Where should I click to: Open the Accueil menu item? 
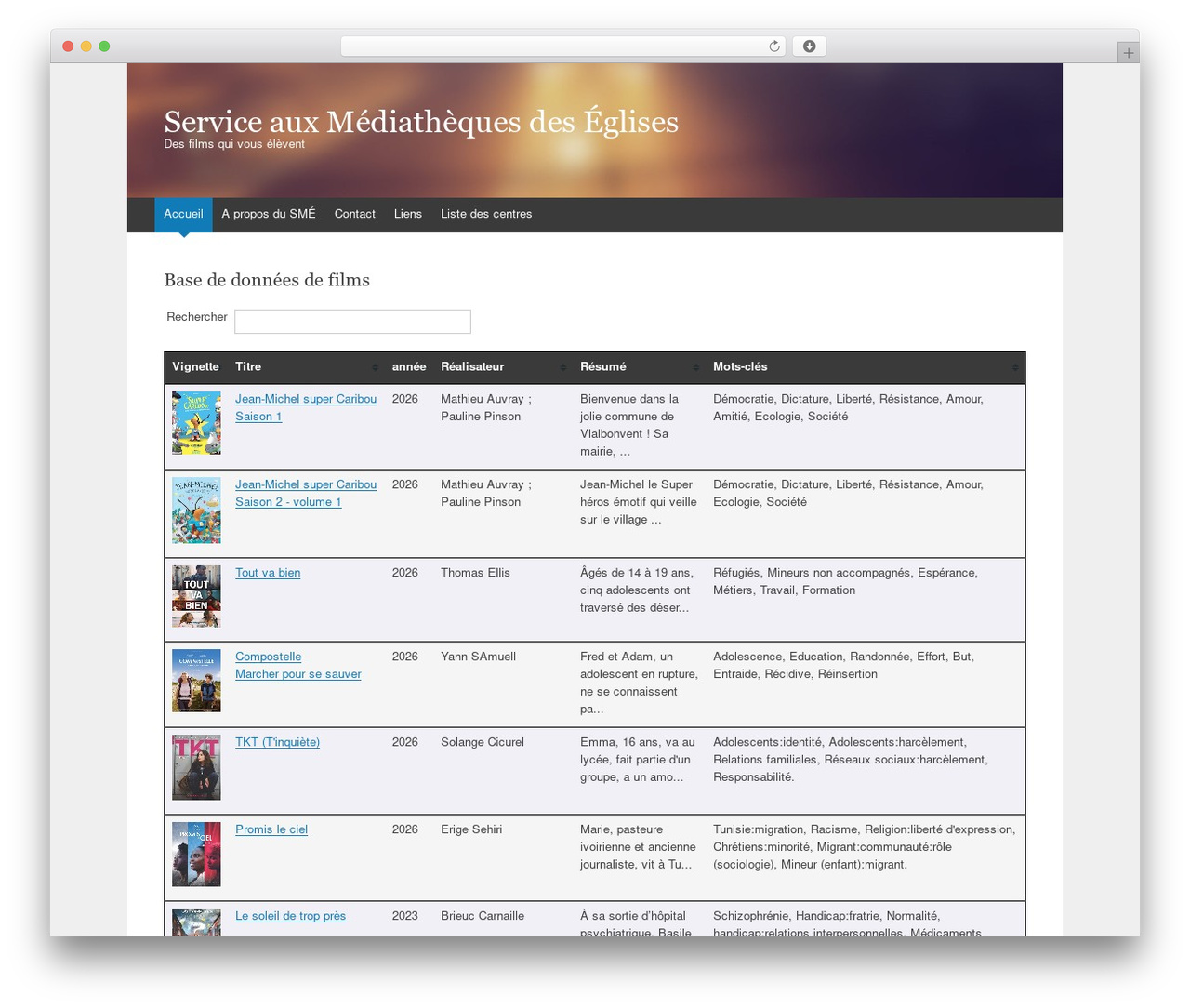183,214
